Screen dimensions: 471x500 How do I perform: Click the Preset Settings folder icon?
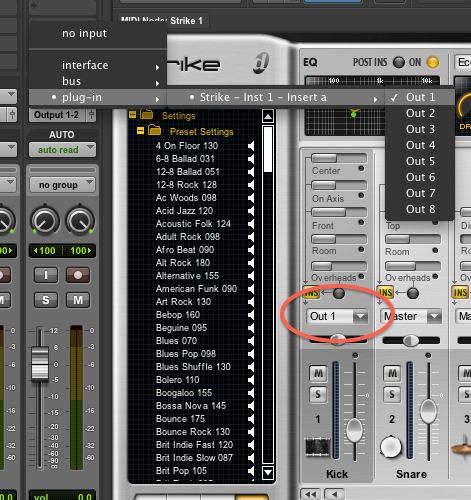[154, 130]
